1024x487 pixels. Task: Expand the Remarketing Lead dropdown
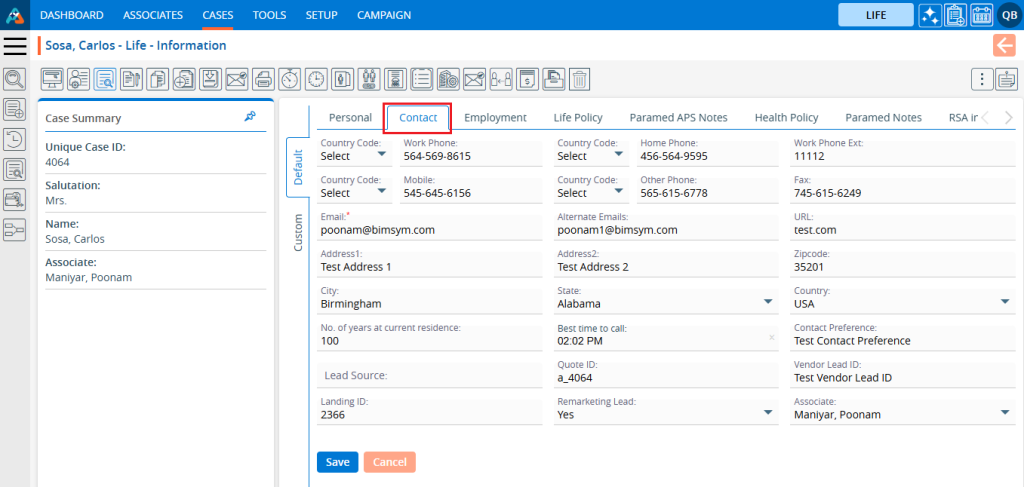(768, 413)
